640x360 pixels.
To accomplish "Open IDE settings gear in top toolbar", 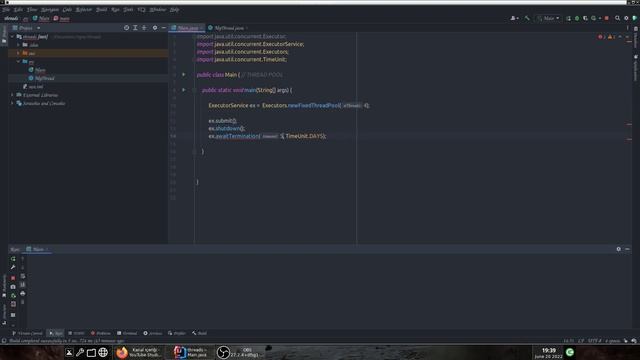I will (x=626, y=18).
